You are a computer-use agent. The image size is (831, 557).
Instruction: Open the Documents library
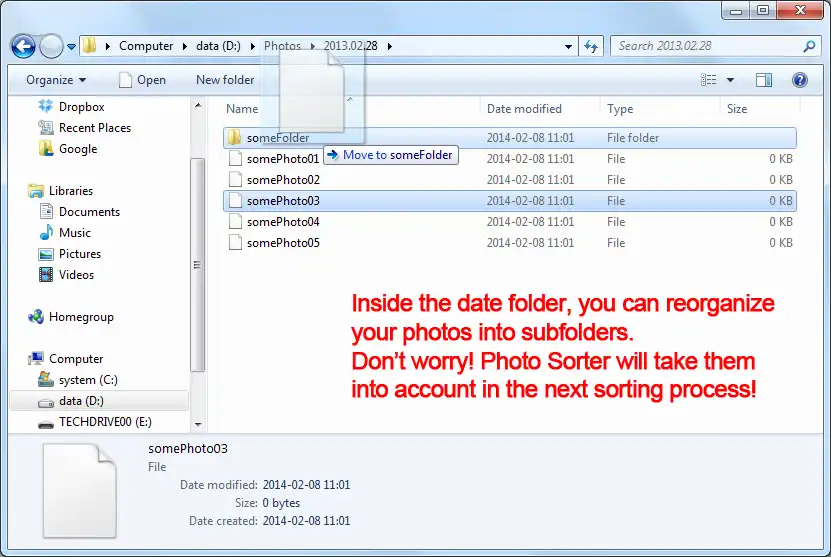tap(90, 212)
